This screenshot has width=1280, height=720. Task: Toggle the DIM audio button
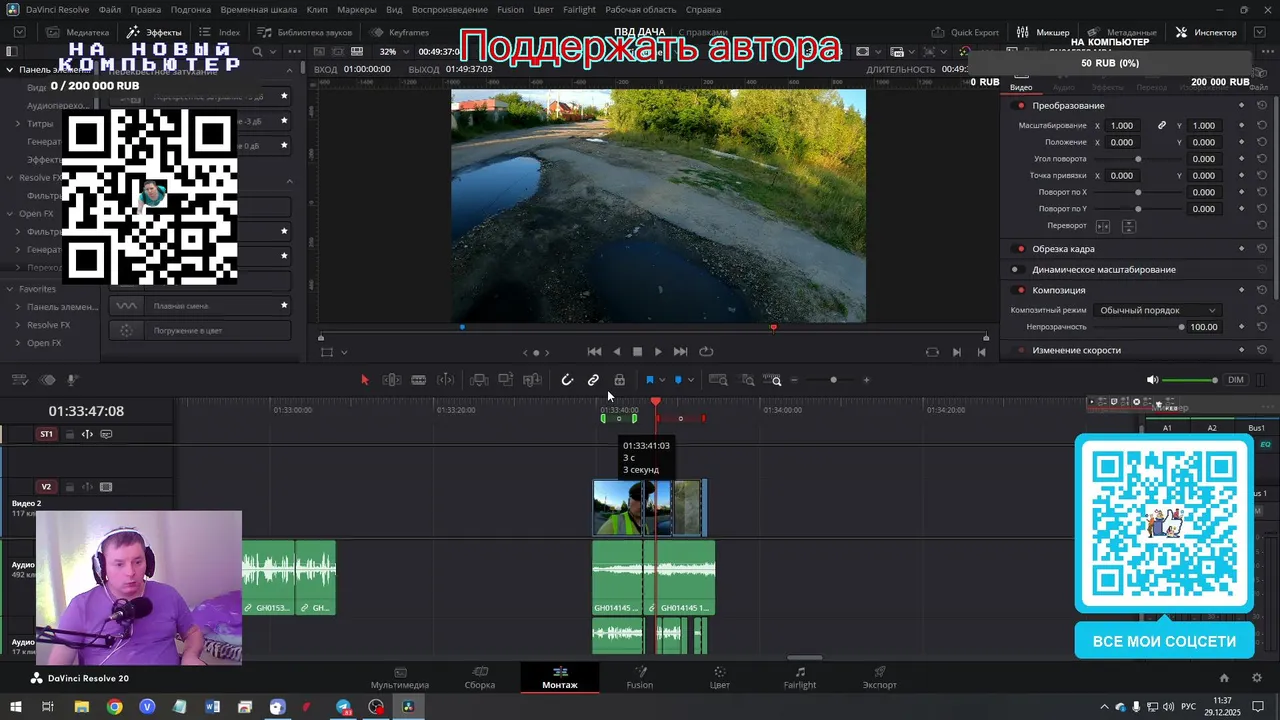[x=1236, y=380]
